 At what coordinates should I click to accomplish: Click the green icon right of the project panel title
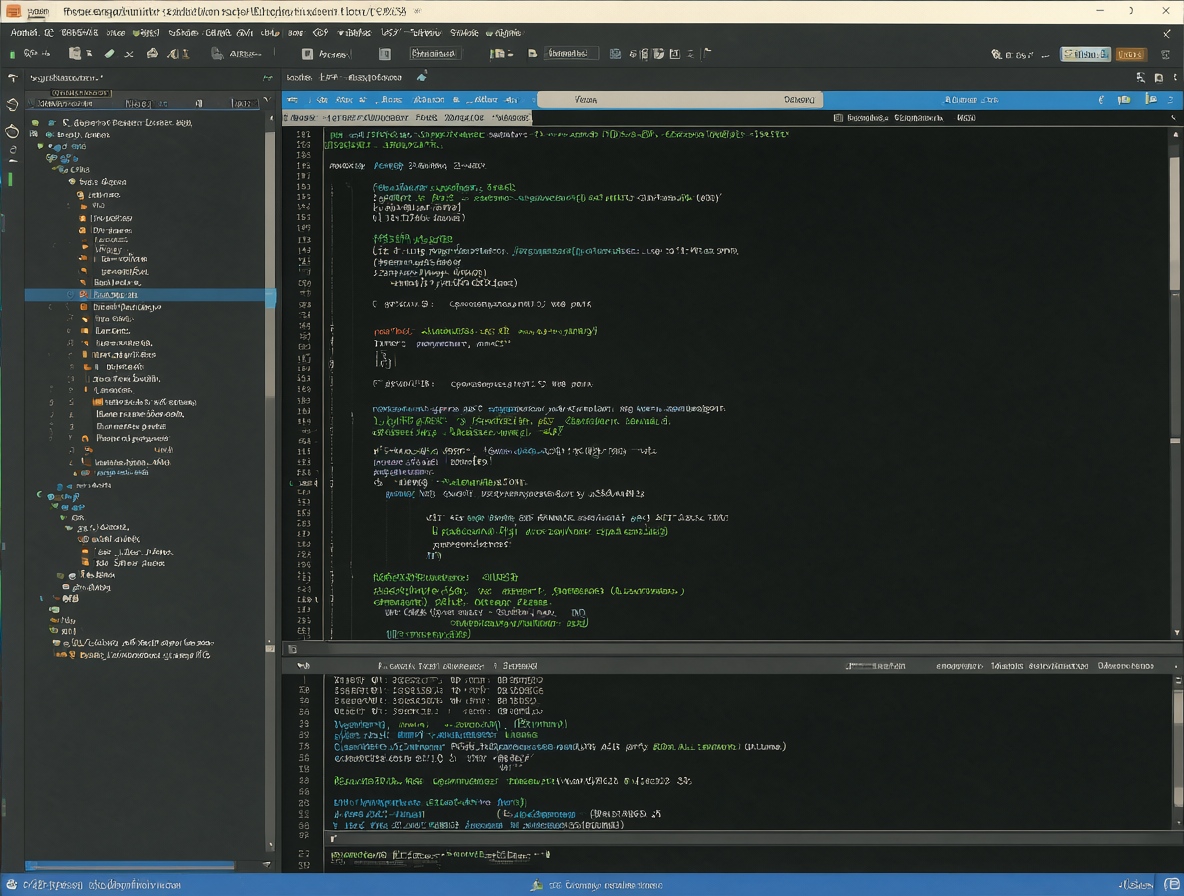point(267,78)
